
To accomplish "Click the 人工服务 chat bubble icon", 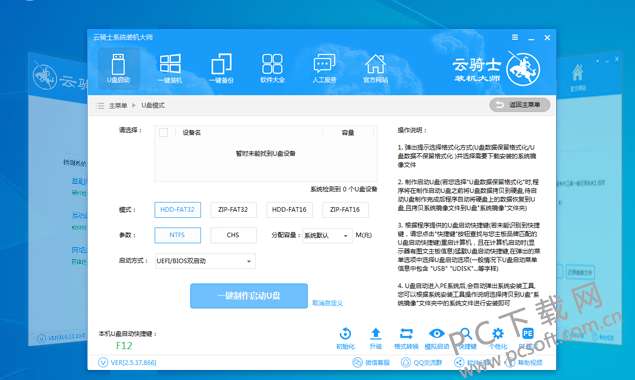I will coord(324,68).
